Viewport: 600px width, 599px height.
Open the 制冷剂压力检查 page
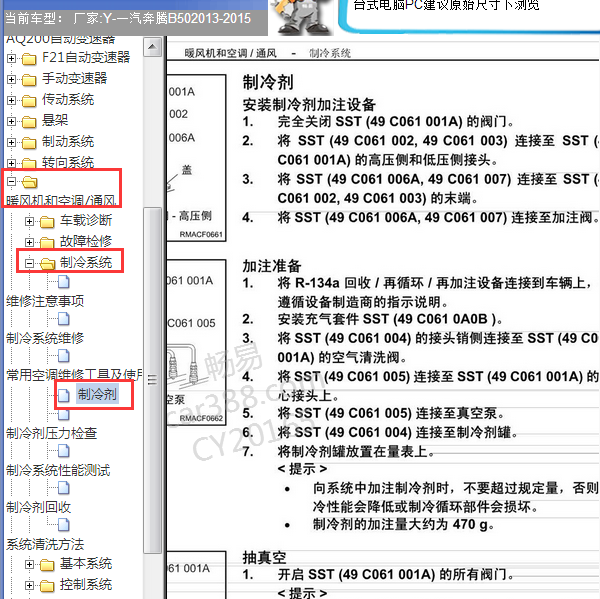click(x=51, y=433)
